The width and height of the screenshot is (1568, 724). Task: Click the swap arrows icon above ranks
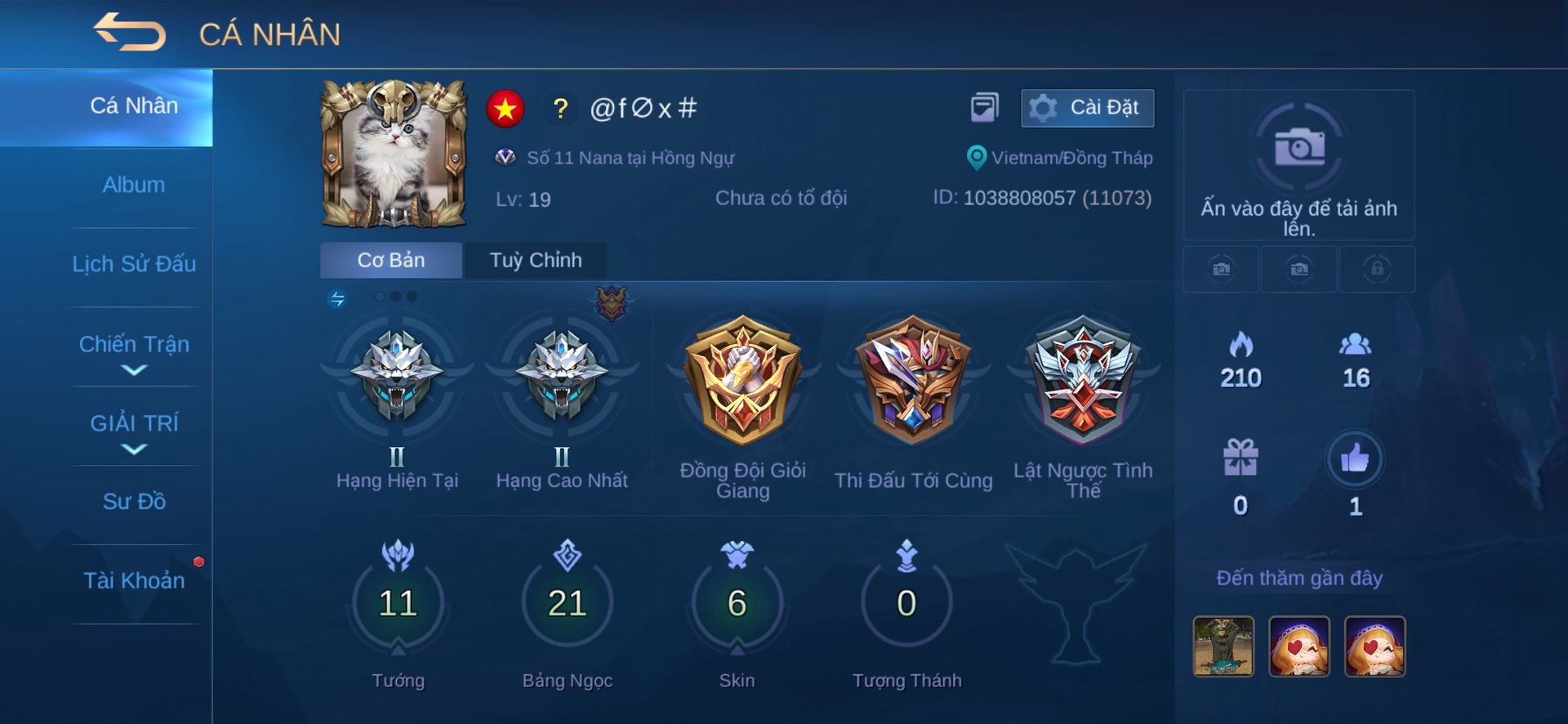(x=337, y=298)
